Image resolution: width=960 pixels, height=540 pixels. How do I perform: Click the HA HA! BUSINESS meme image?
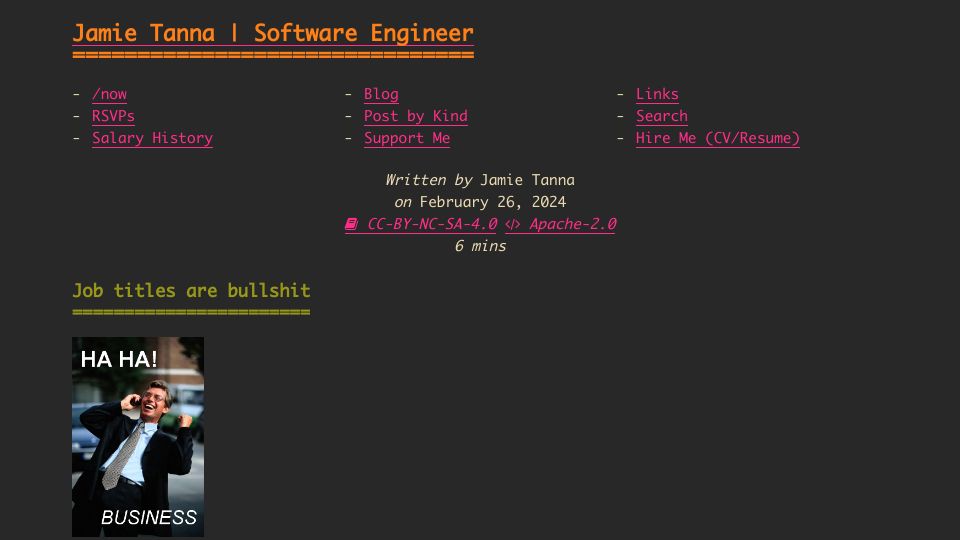click(138, 437)
